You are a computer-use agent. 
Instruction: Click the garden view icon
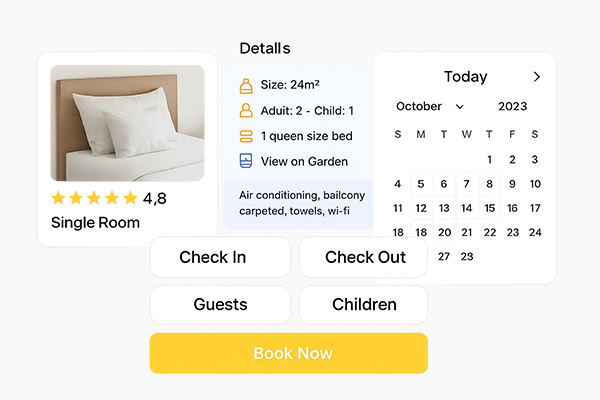coord(246,161)
